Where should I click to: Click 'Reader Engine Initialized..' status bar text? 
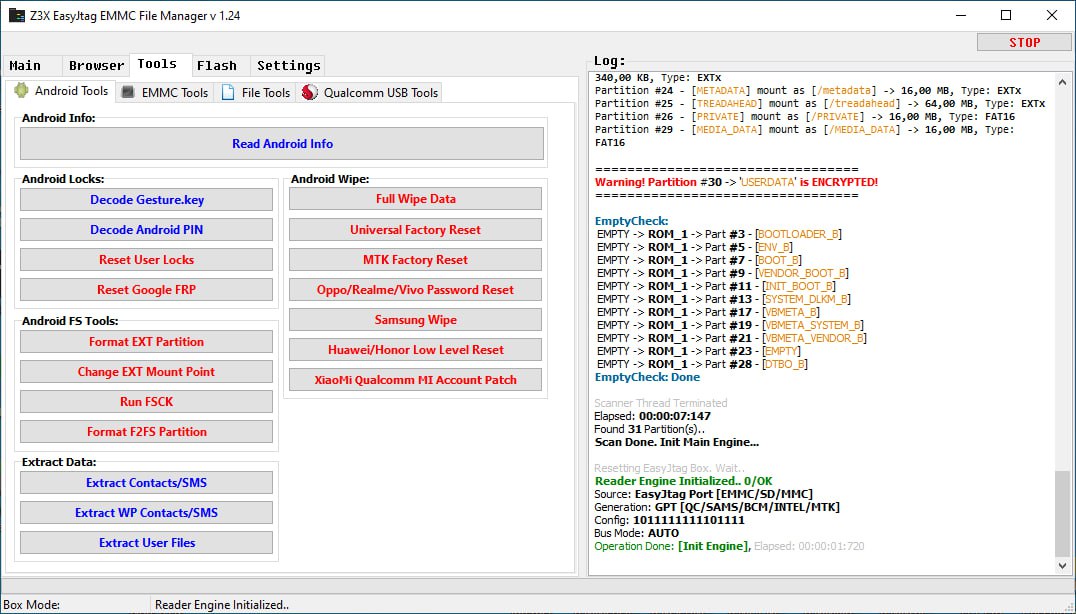click(222, 605)
